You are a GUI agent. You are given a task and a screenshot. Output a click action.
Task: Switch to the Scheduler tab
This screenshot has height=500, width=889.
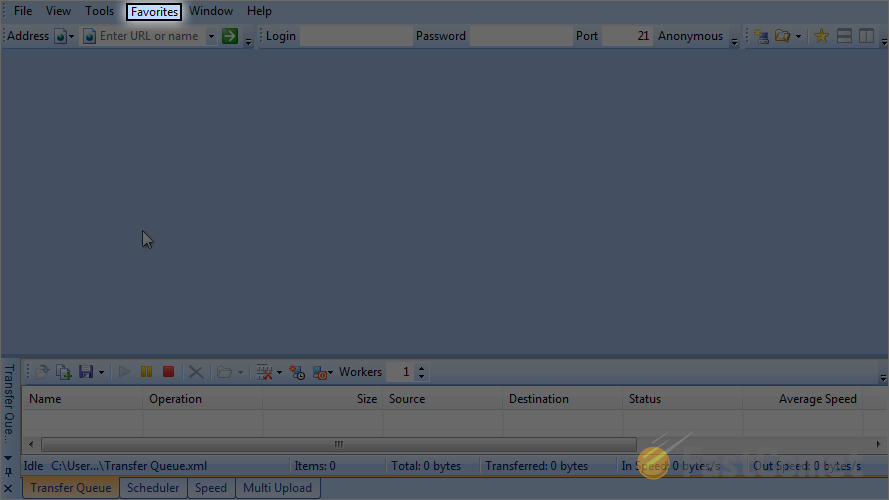point(153,488)
